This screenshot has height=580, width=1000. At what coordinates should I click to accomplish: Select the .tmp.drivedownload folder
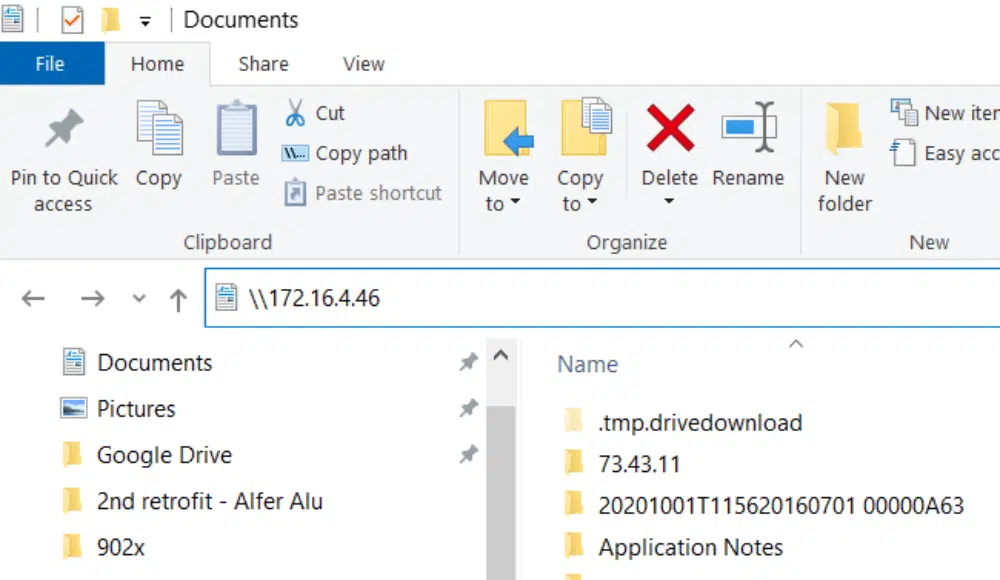[700, 422]
